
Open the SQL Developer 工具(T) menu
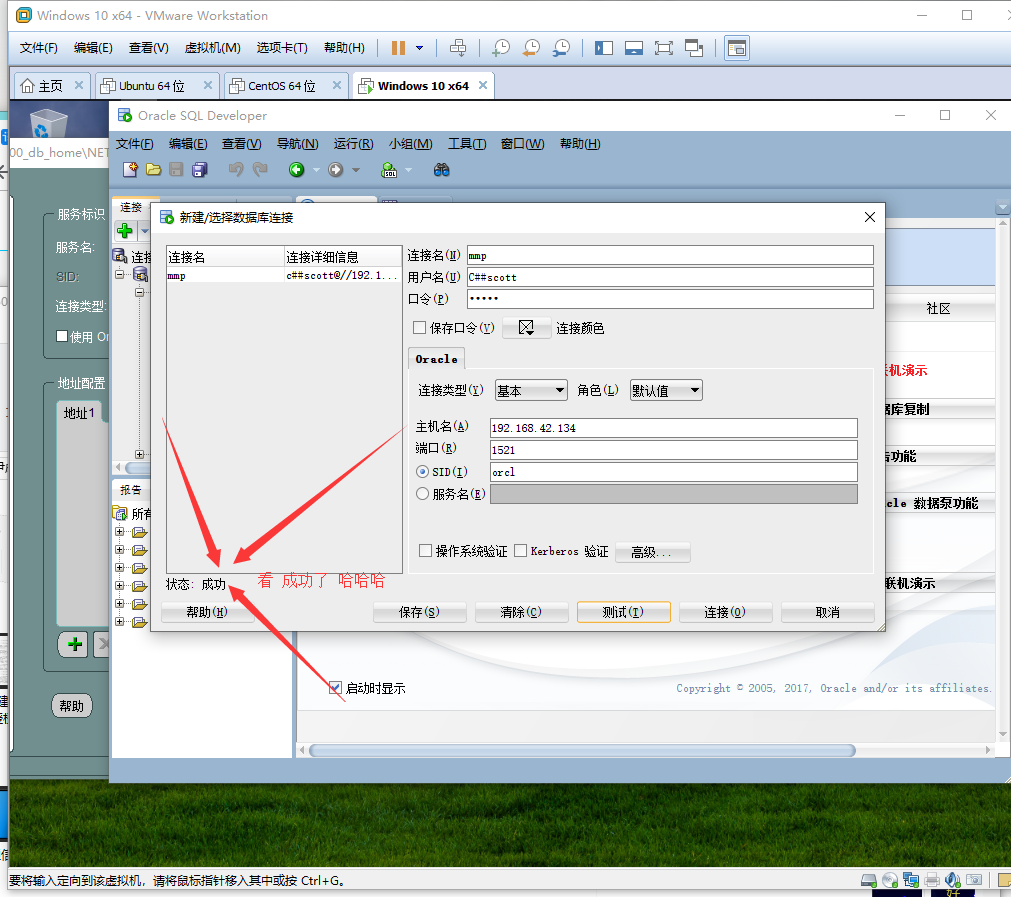(467, 144)
